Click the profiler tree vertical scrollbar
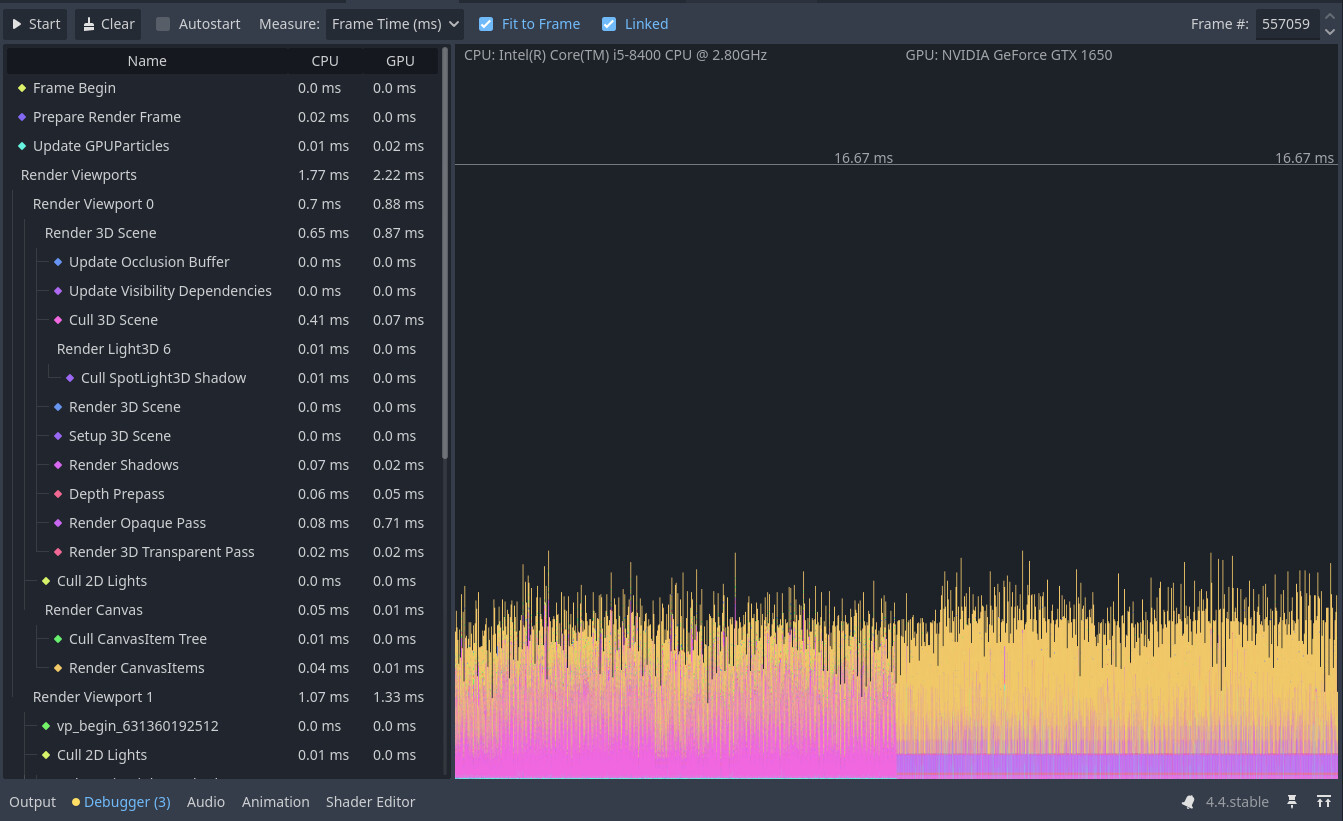1343x821 pixels. click(x=445, y=250)
